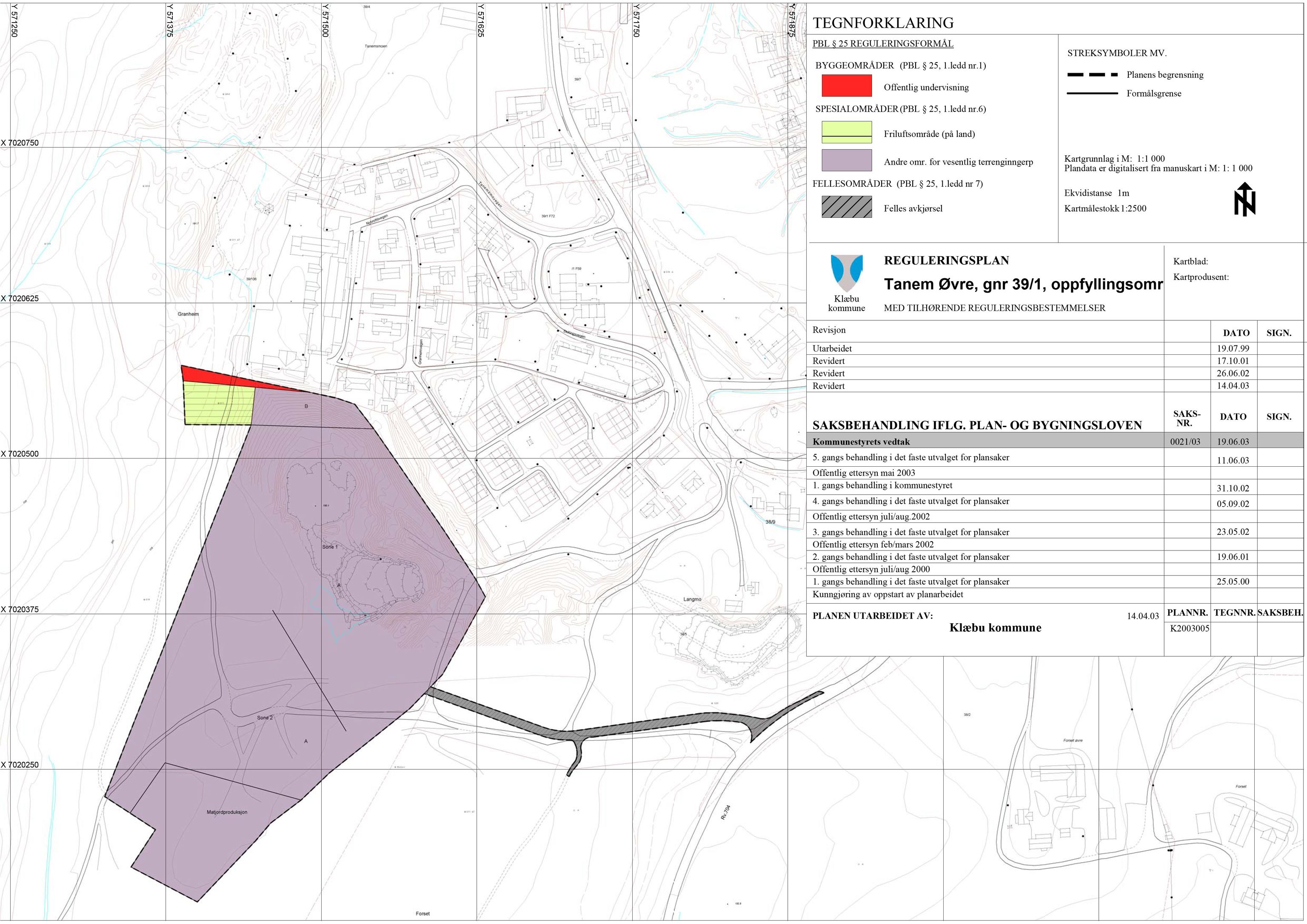This screenshot has height=924, width=1307.
Task: Click the Granheim place name
Action: click(188, 314)
